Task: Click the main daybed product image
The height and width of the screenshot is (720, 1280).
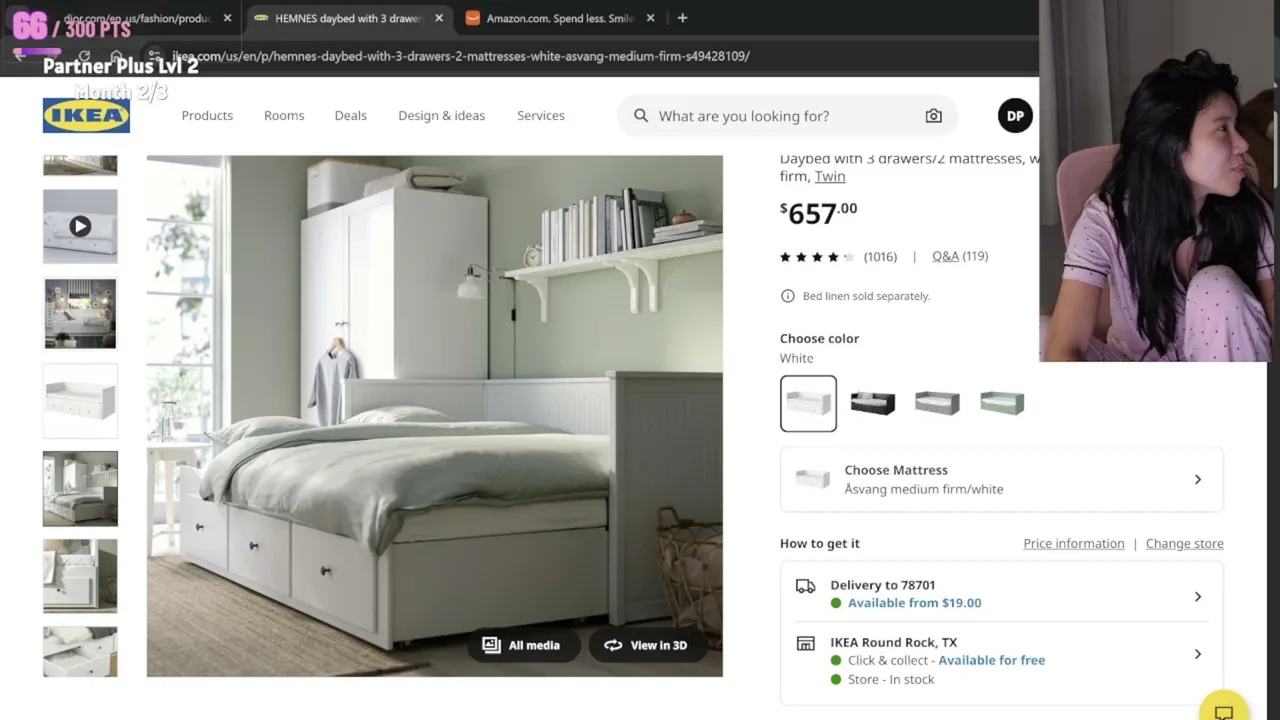Action: [434, 416]
